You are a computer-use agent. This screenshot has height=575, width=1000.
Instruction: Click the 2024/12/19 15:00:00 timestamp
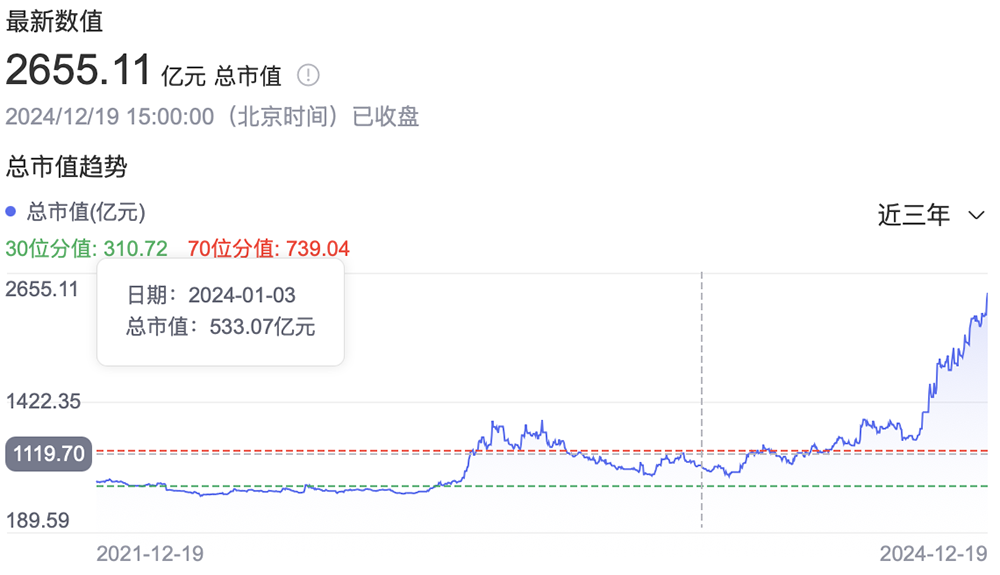pyautogui.click(x=110, y=116)
